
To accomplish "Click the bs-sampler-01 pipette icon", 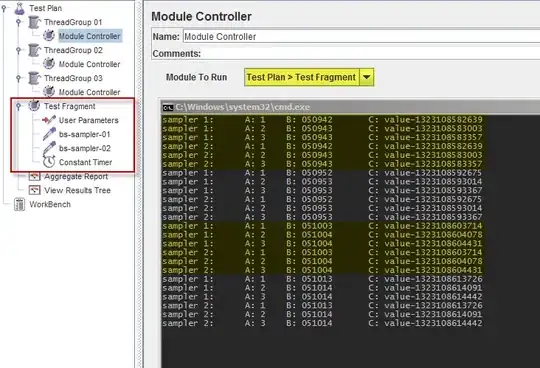I will pos(49,134).
